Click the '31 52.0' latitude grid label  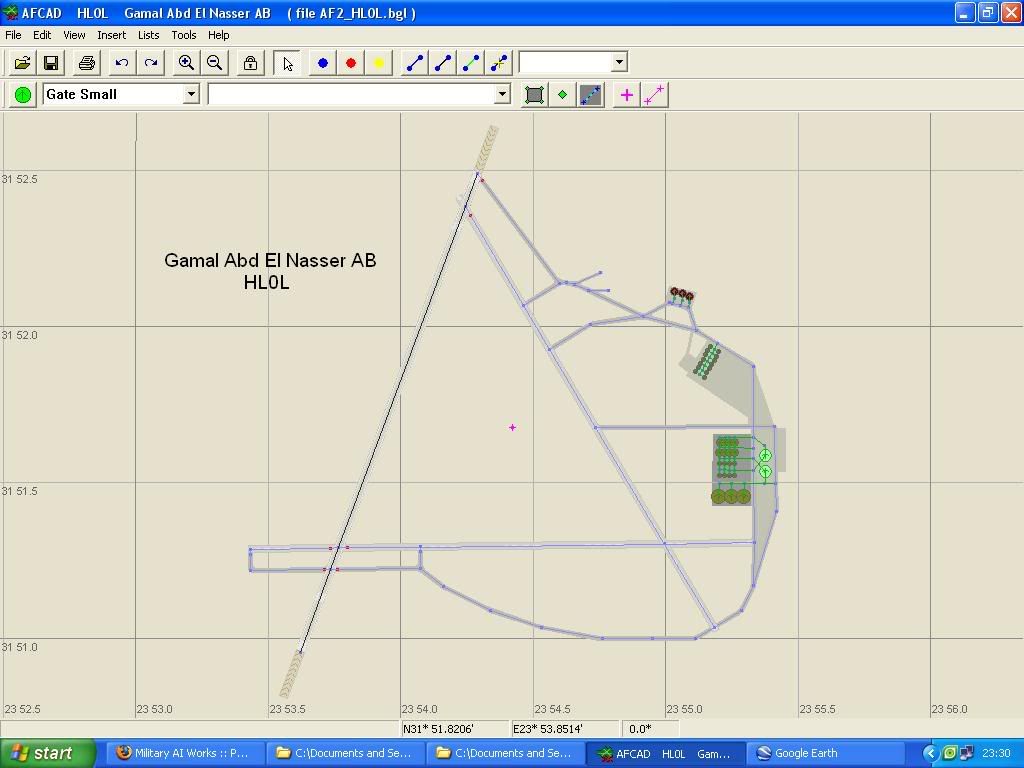20,335
